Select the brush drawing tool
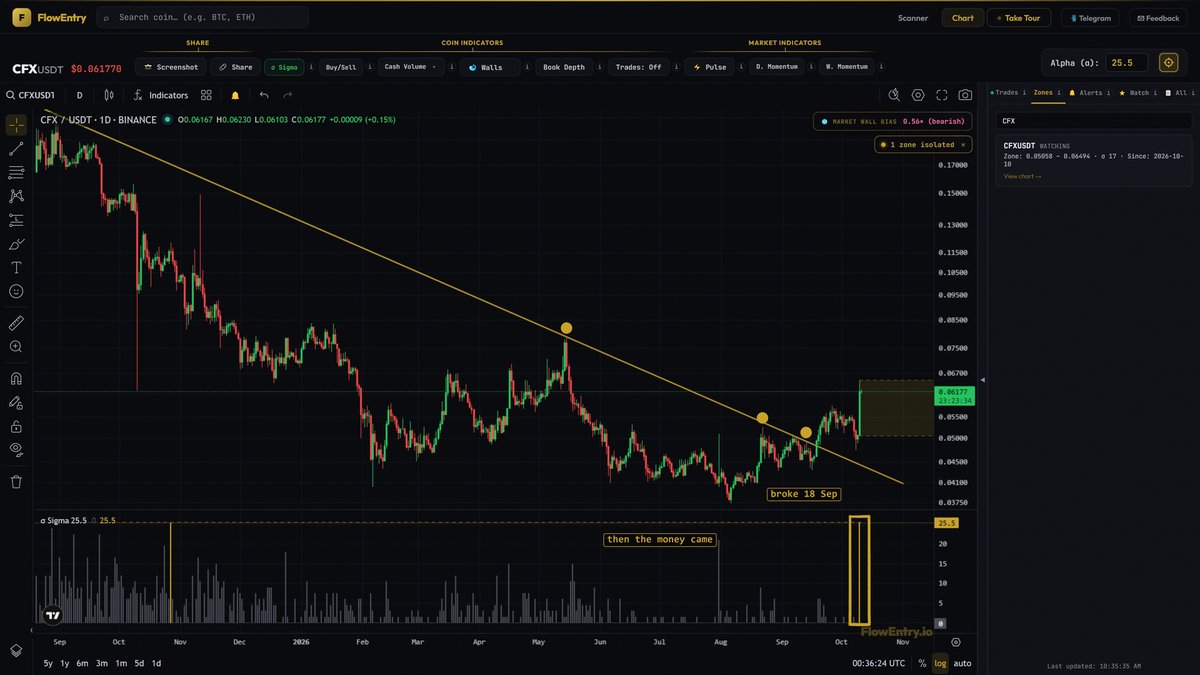This screenshot has width=1200, height=675. tap(16, 244)
